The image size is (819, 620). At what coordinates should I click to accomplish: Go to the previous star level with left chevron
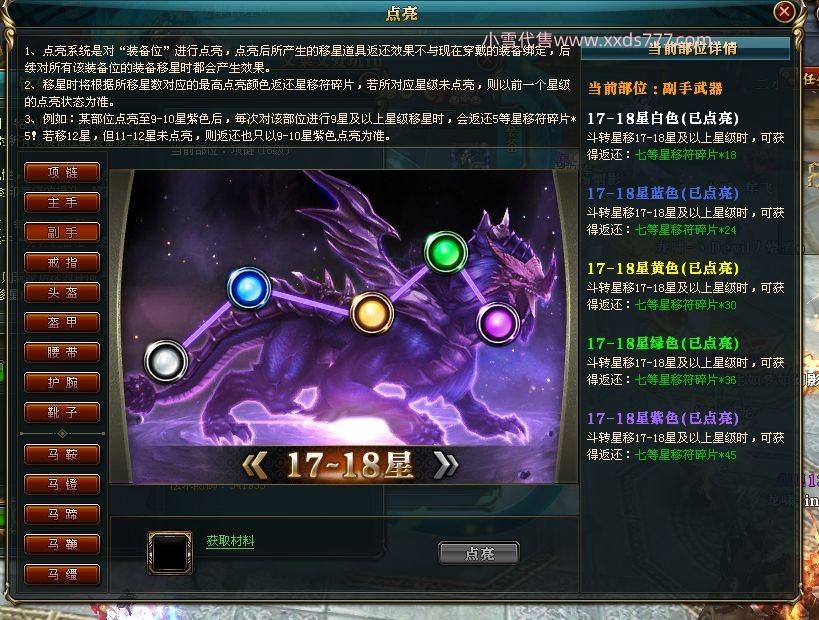[255, 464]
